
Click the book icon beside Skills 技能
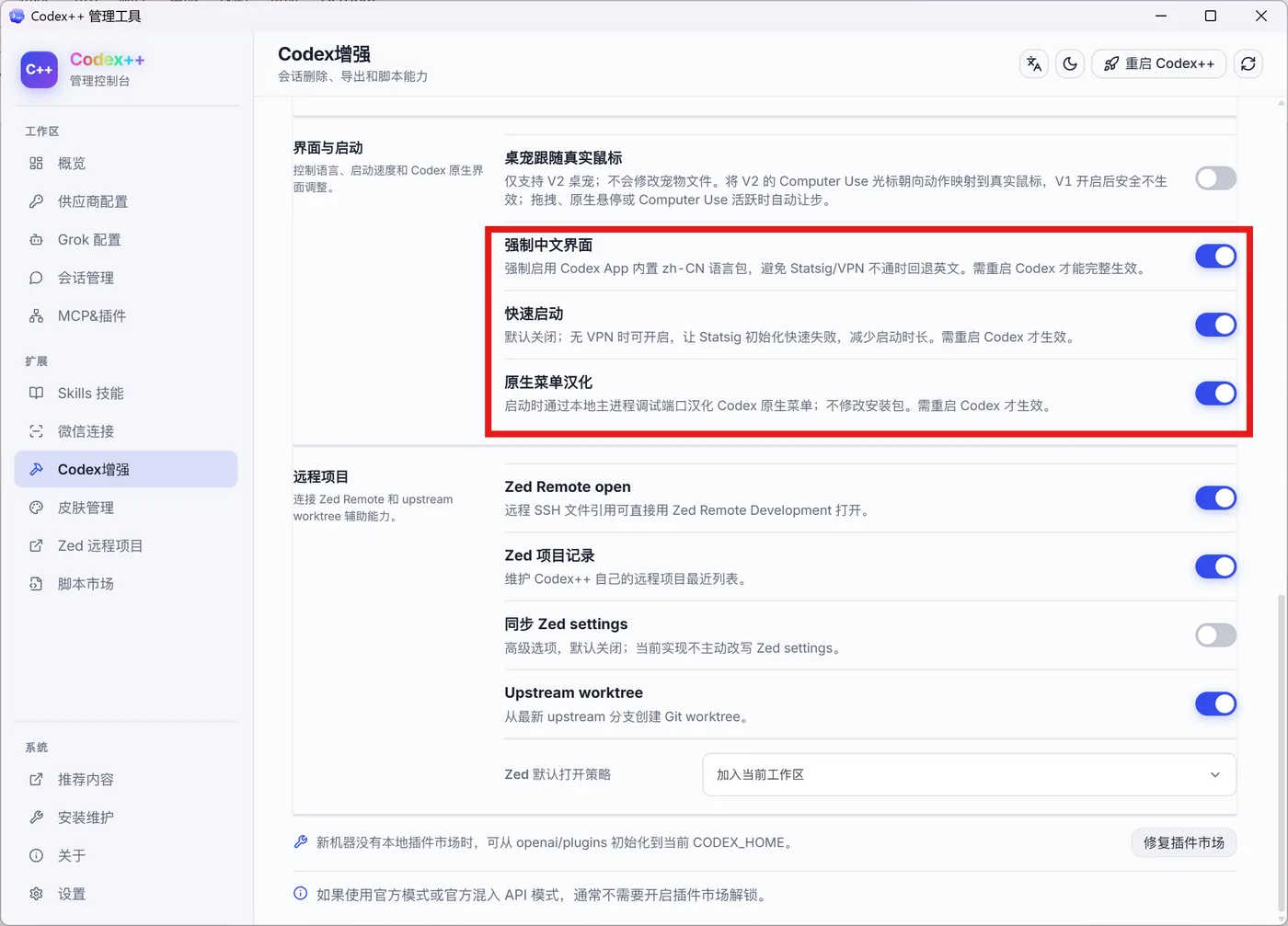(x=36, y=393)
